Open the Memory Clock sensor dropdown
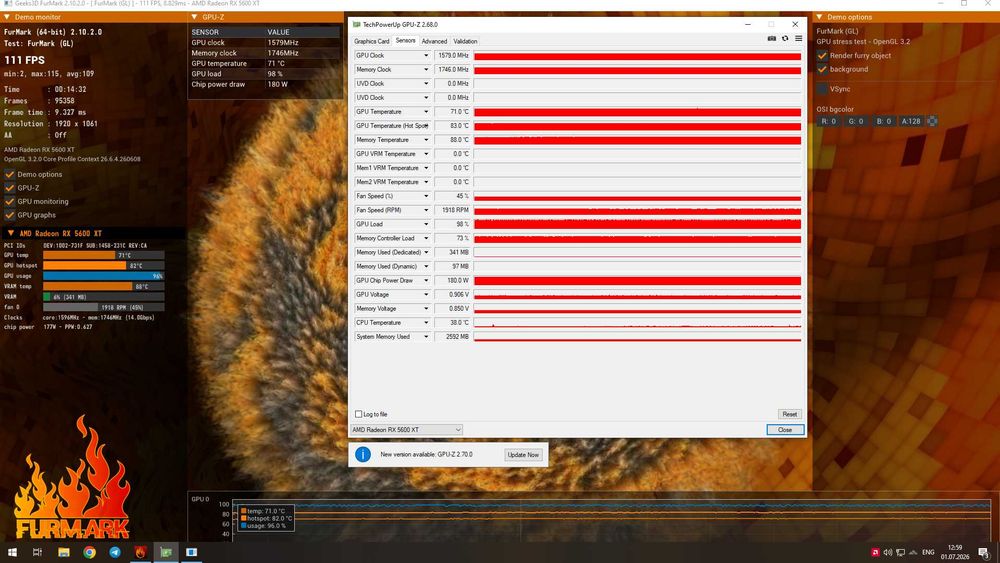The height and width of the screenshot is (563, 1000). [x=426, y=69]
